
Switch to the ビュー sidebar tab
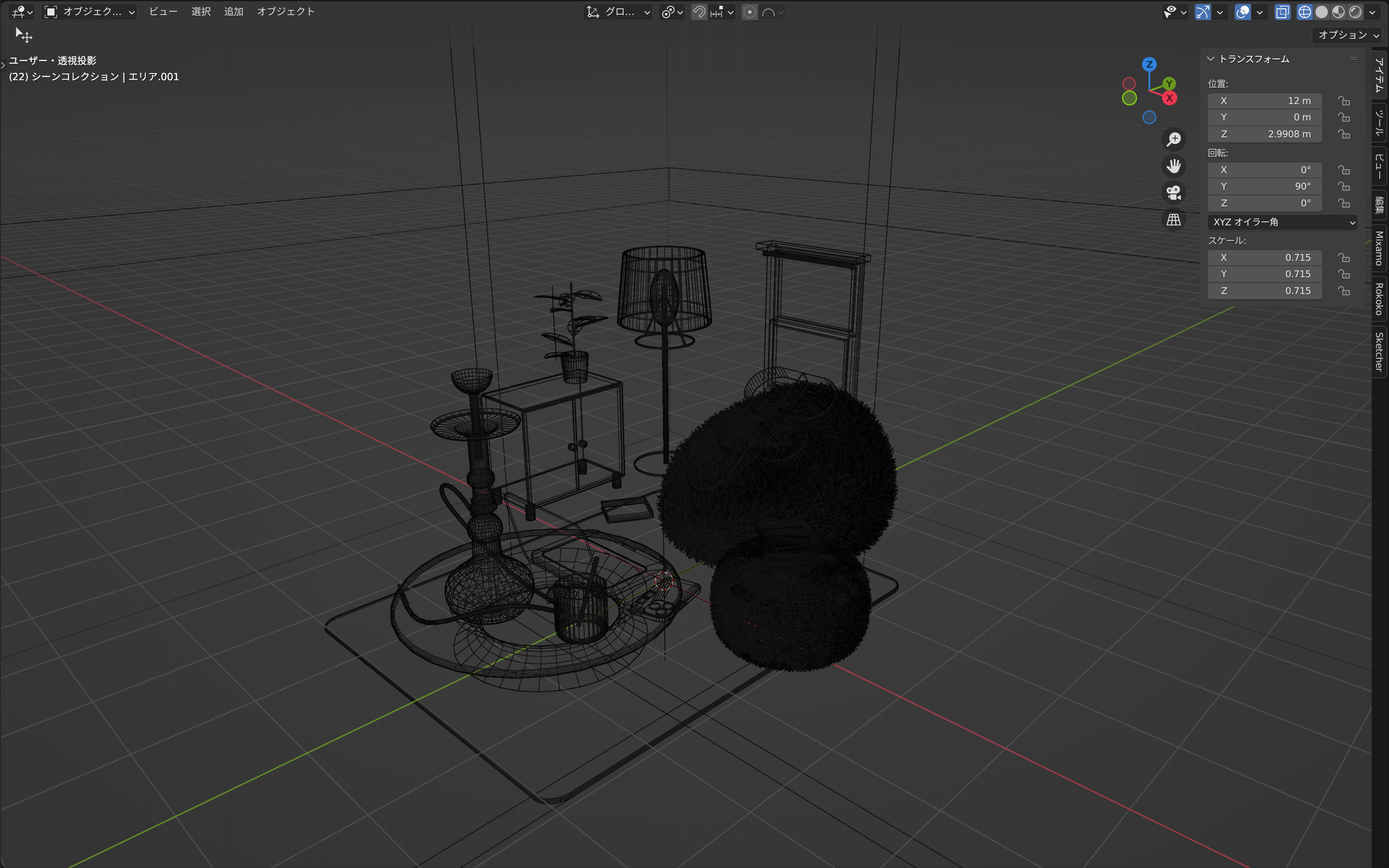[1379, 167]
